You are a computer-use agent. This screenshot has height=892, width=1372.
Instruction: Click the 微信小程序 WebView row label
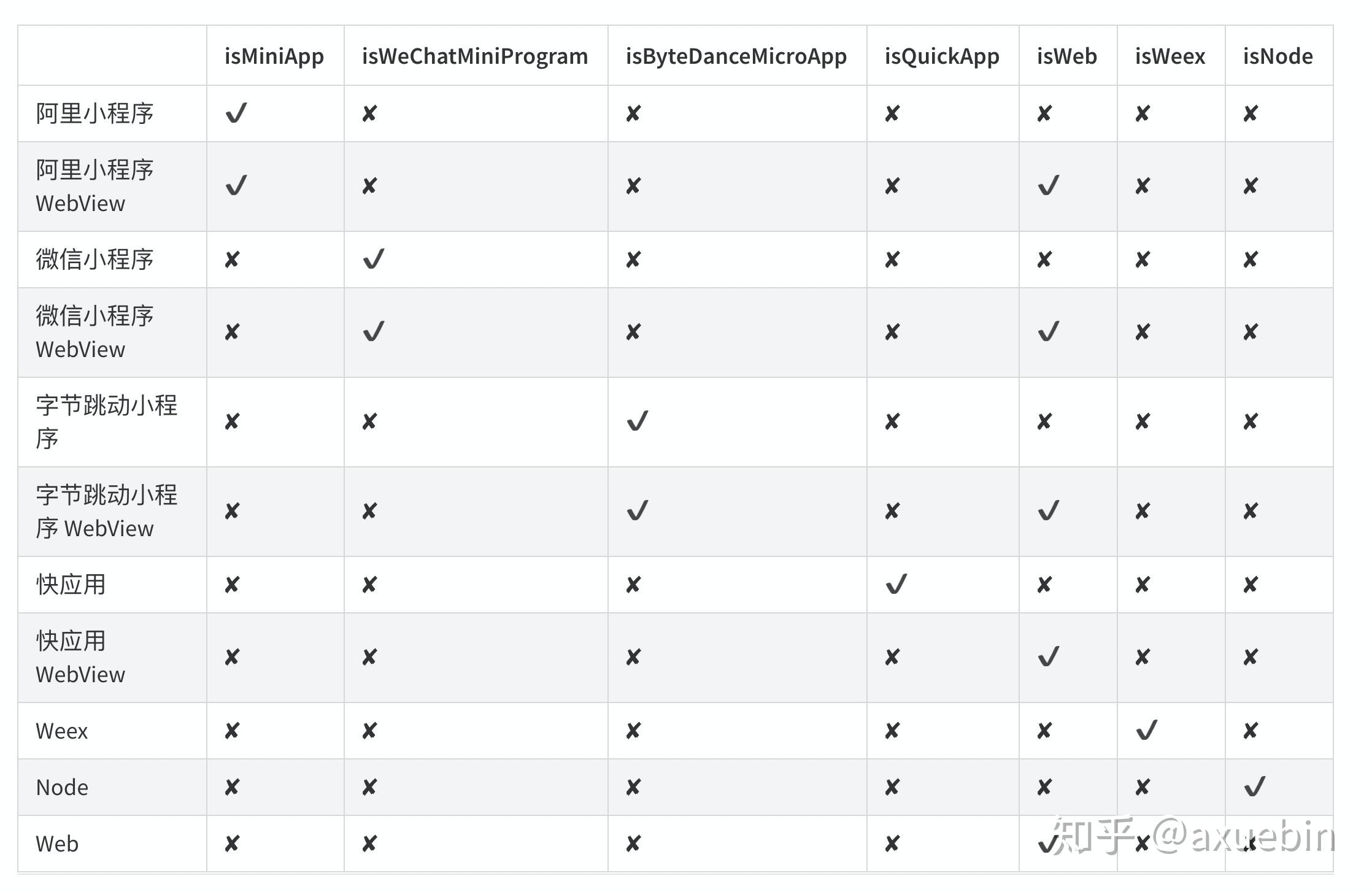point(94,333)
